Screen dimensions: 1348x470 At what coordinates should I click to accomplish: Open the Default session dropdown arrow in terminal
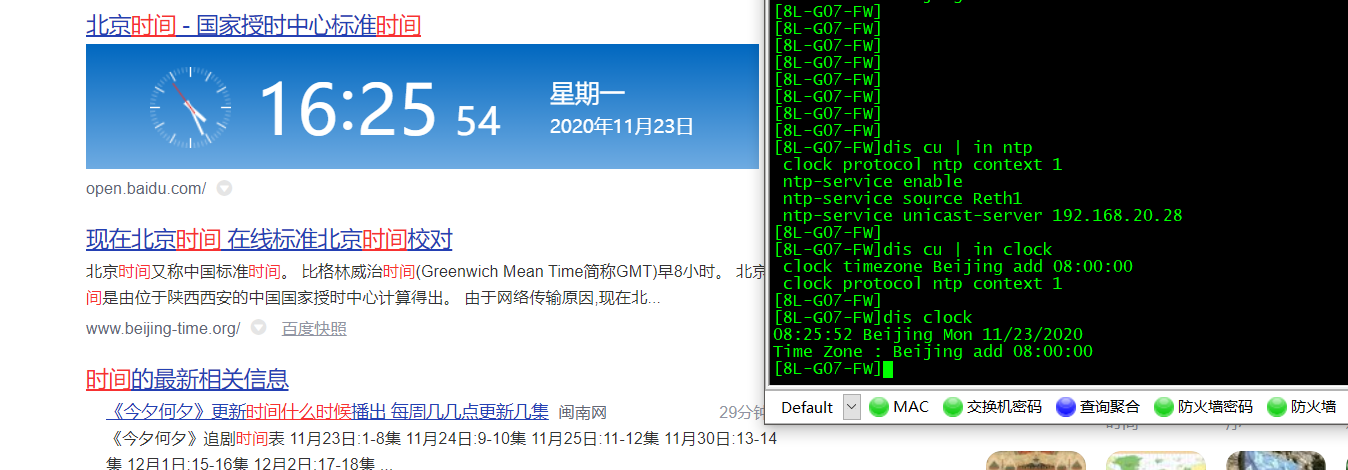852,407
